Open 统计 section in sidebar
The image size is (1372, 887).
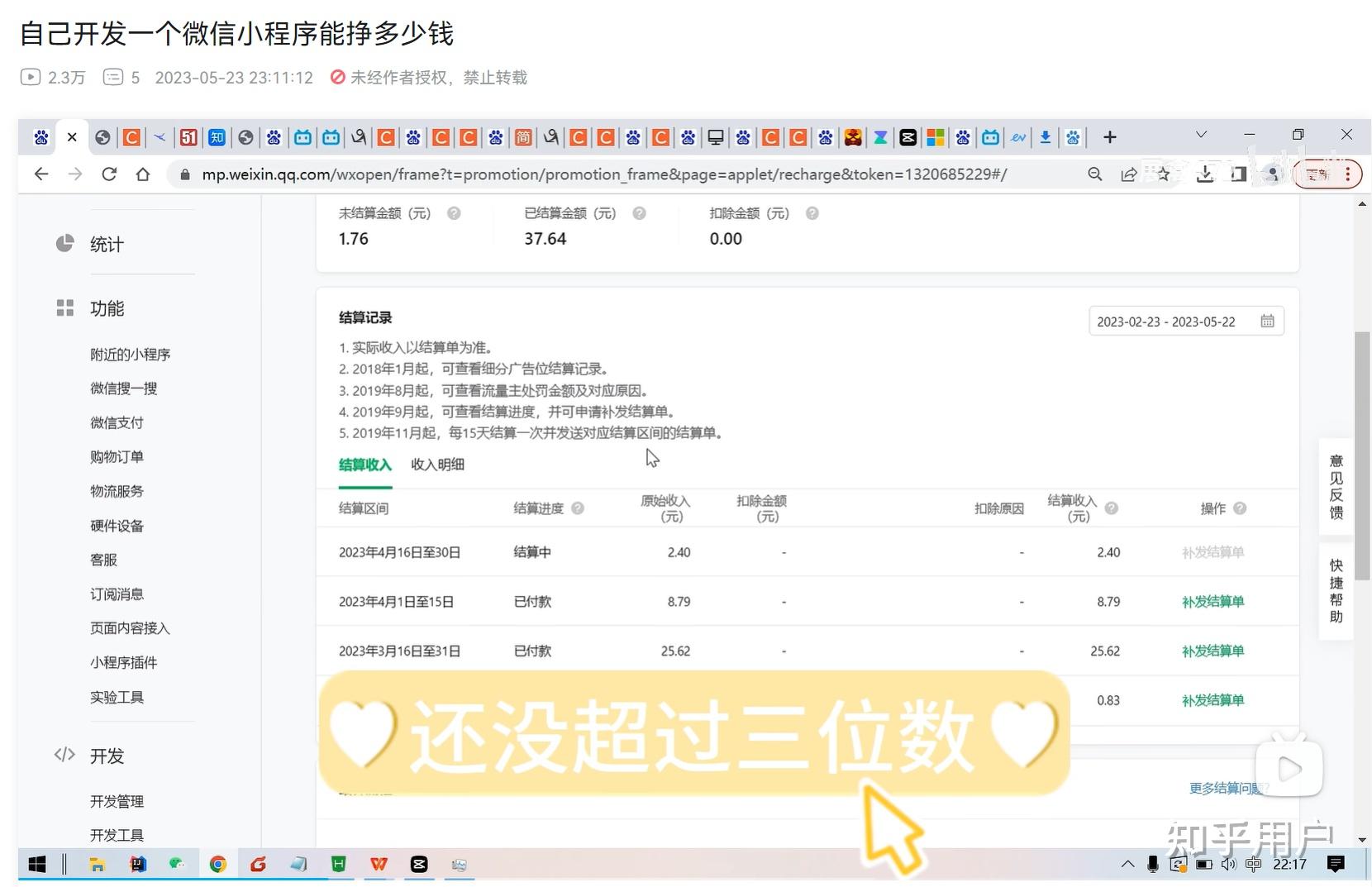pyautogui.click(x=107, y=245)
